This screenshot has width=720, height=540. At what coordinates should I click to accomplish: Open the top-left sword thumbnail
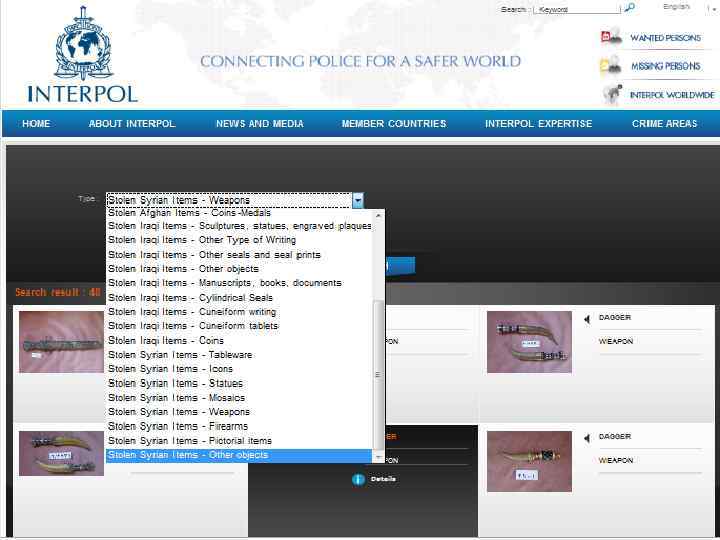61,342
